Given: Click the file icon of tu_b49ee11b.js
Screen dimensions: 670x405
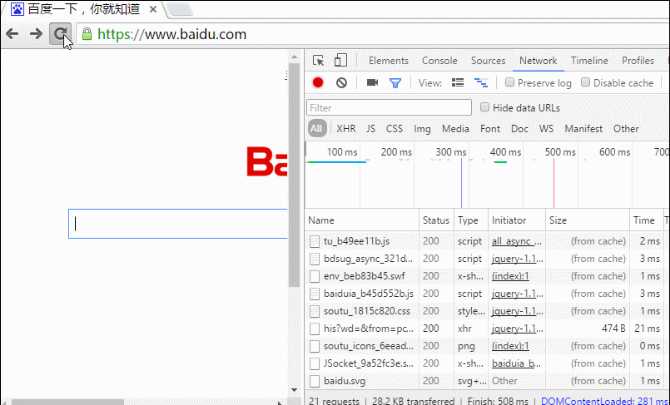Looking at the screenshot, I should coord(314,241).
